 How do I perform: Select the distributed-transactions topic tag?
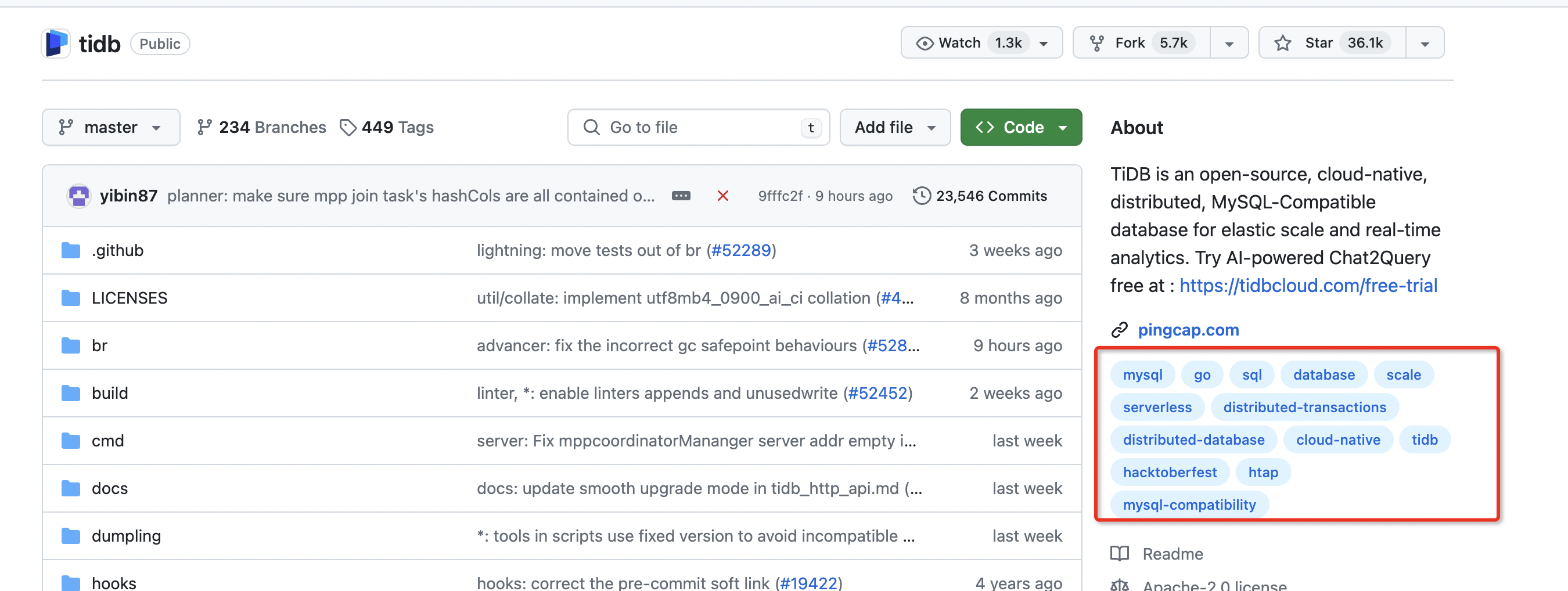(1304, 407)
